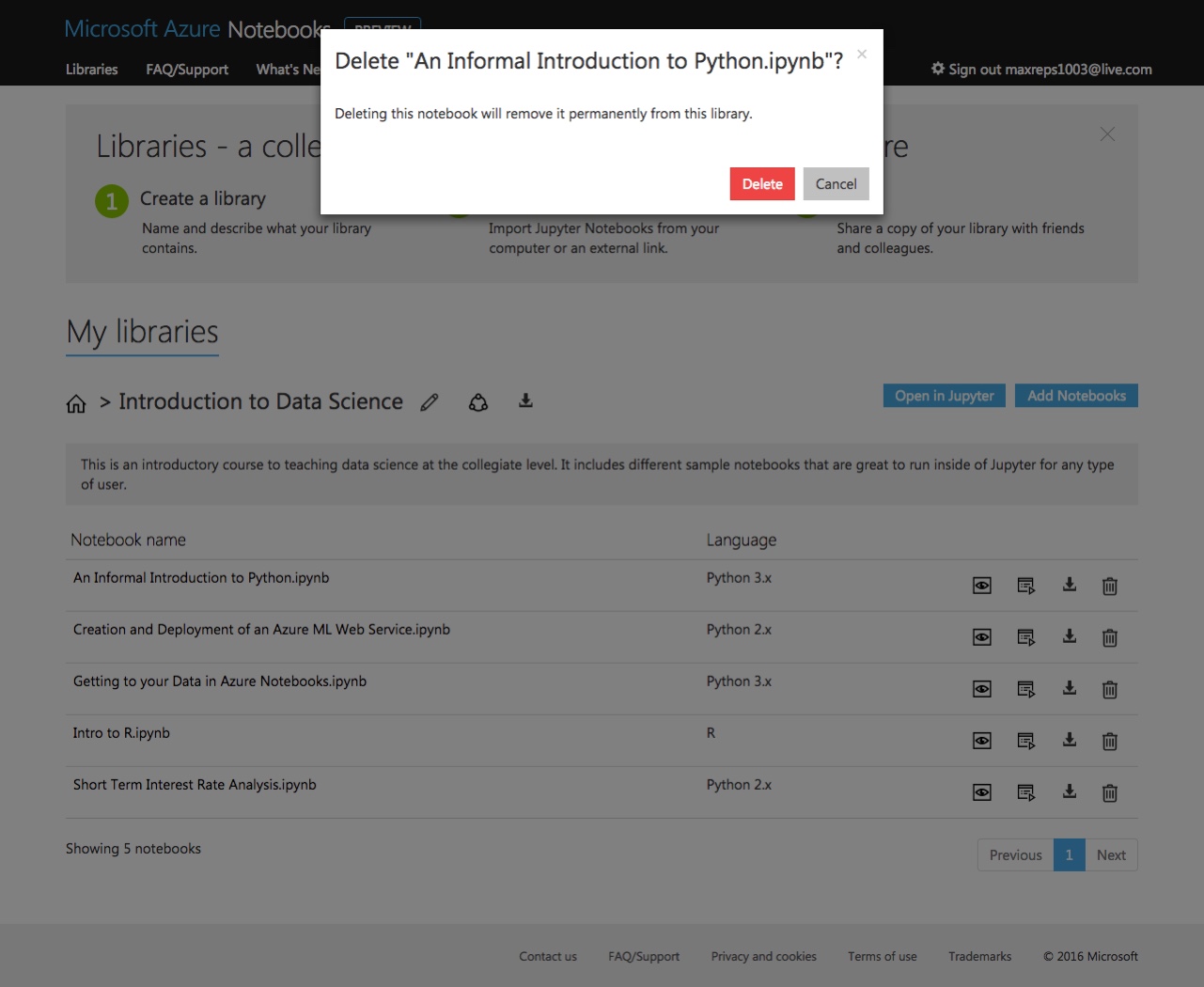Screen dimensions: 1204x987
Task: Delete the Intro to R notebook
Action: 1110,741
